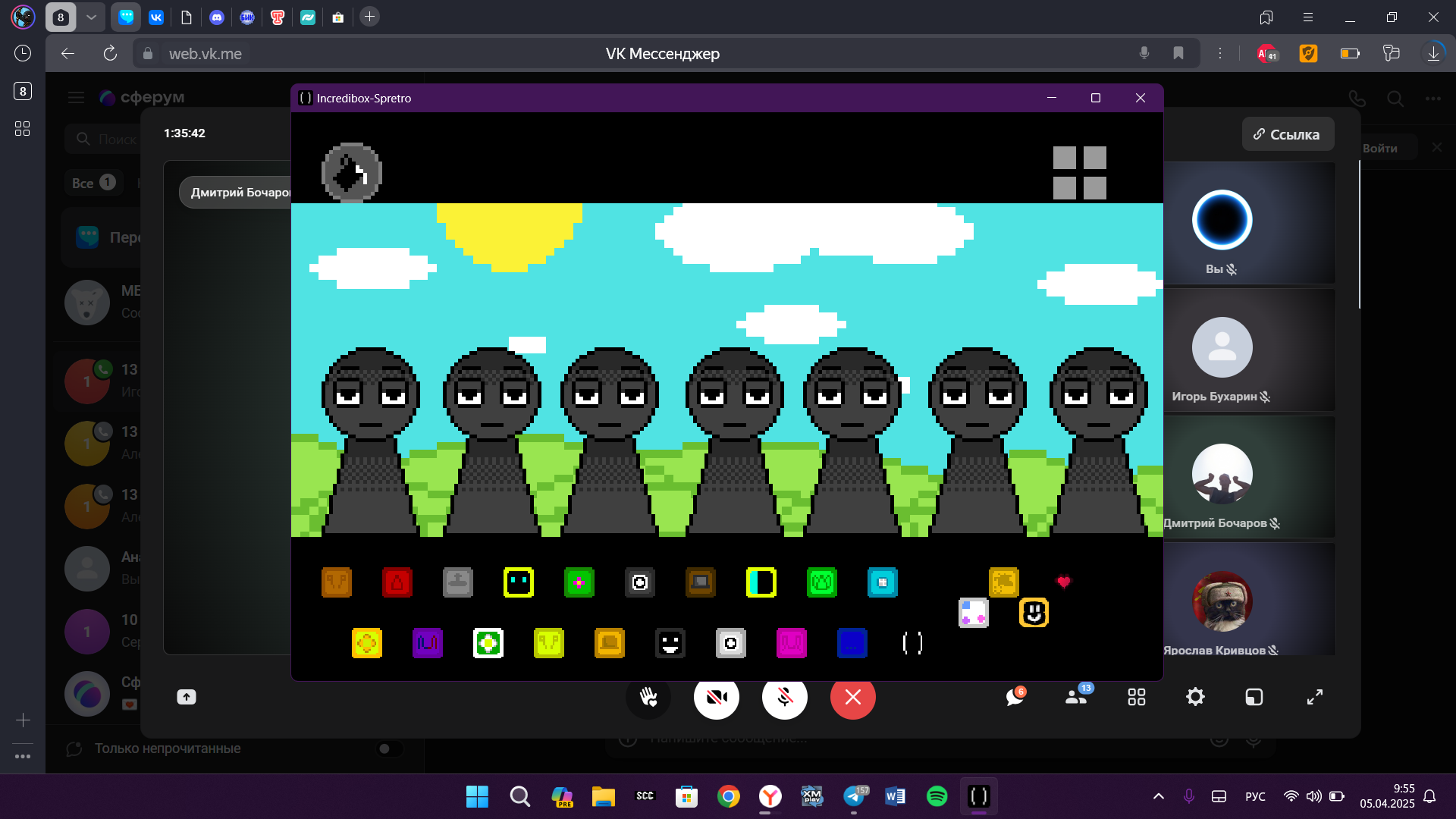
Task: Click the РУС language indicator
Action: (x=1255, y=796)
